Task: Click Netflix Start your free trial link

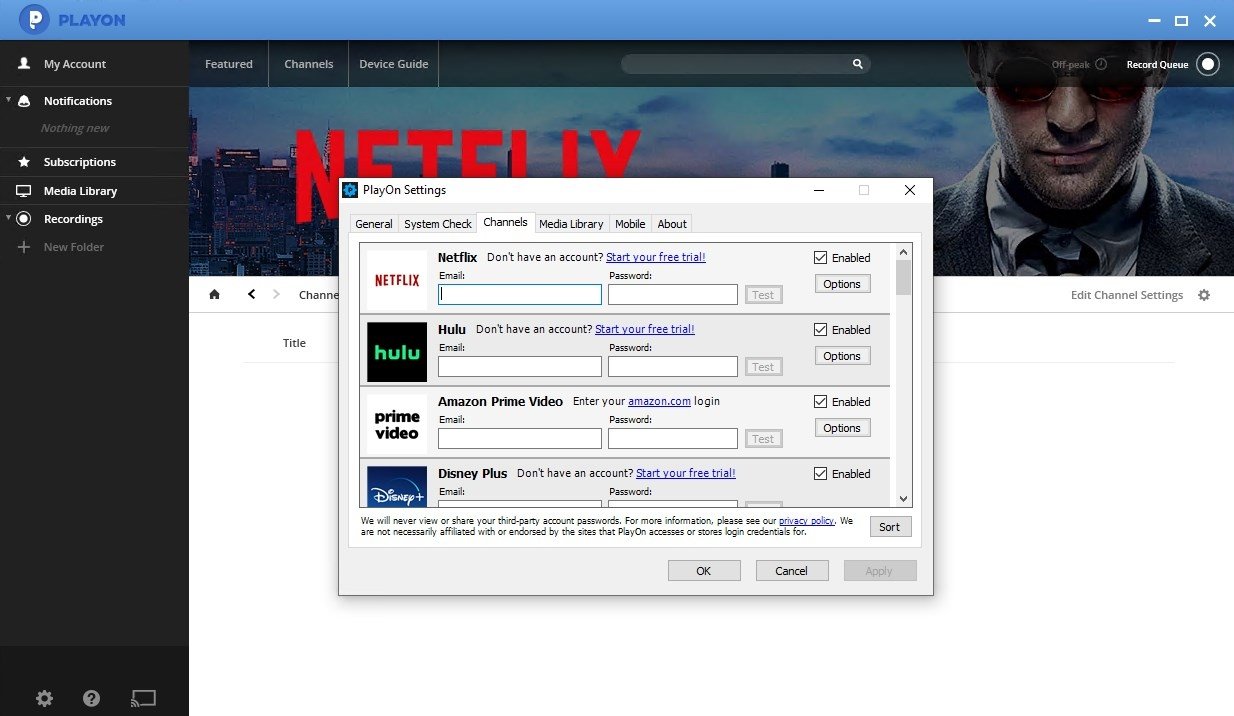Action: pos(656,257)
